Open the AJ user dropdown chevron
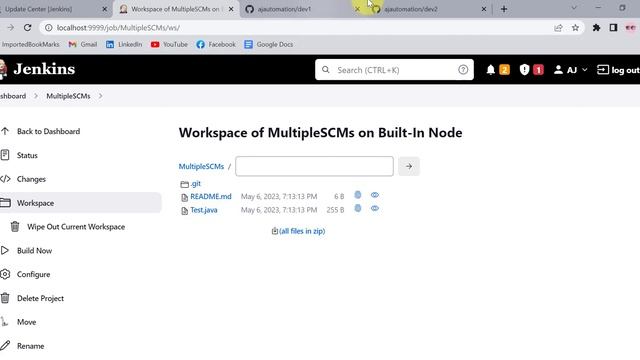Image resolution: width=640 pixels, height=360 pixels. tap(584, 70)
